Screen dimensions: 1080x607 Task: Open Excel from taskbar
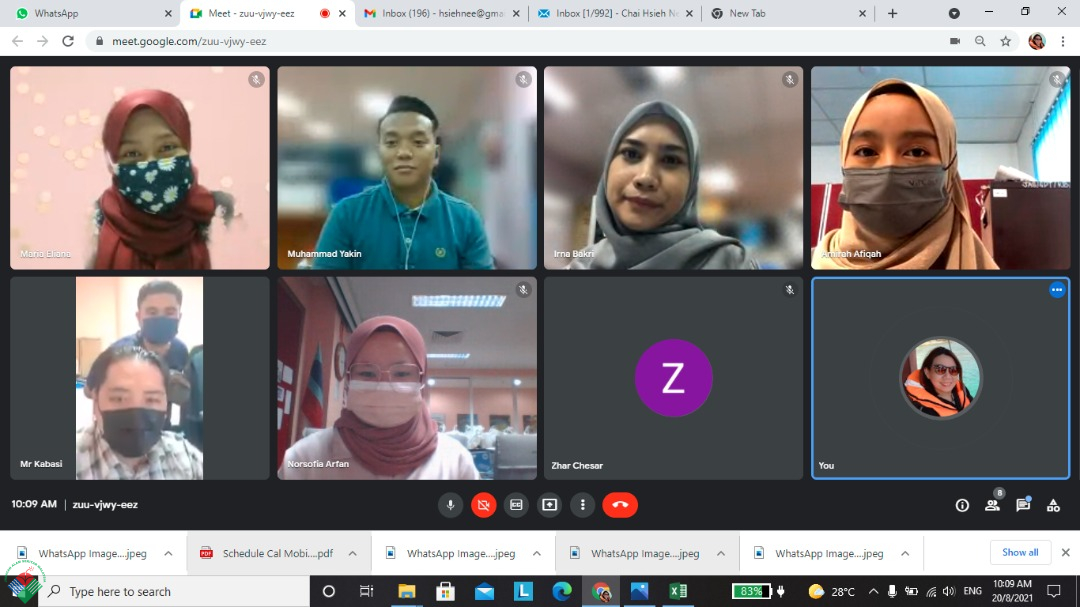click(x=678, y=591)
